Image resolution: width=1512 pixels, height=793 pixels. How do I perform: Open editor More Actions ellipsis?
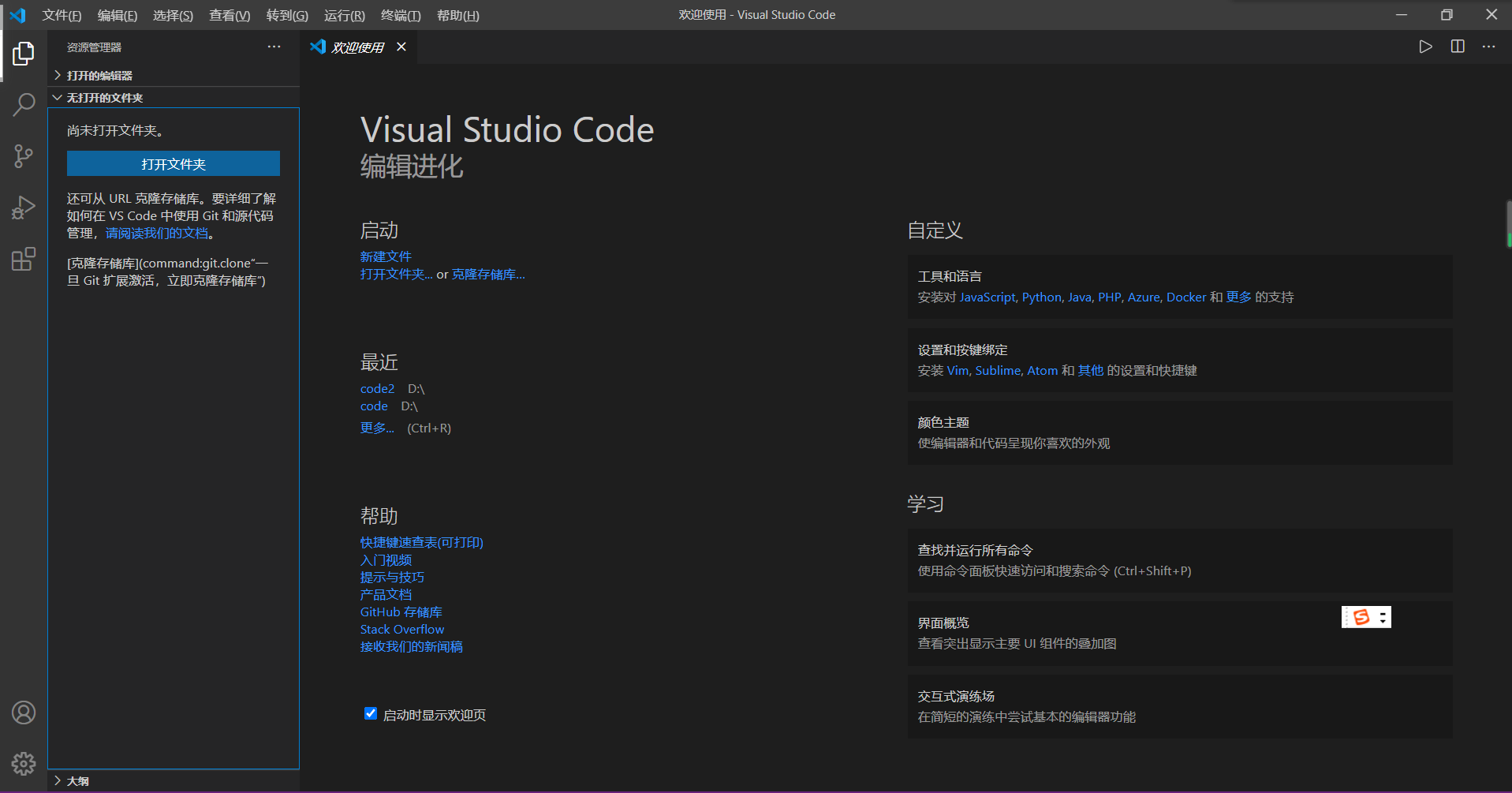1488,47
